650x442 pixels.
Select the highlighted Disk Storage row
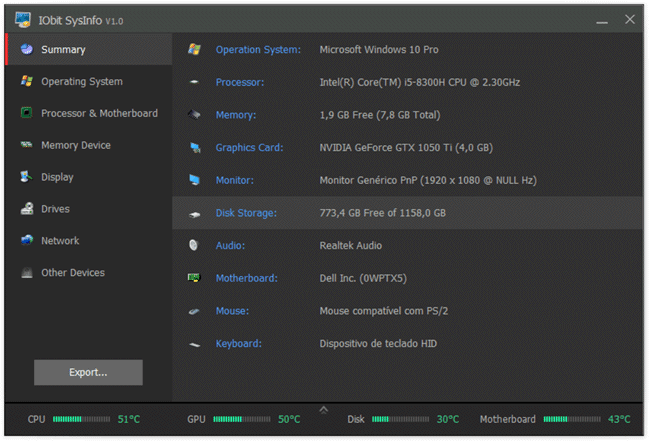(407, 213)
